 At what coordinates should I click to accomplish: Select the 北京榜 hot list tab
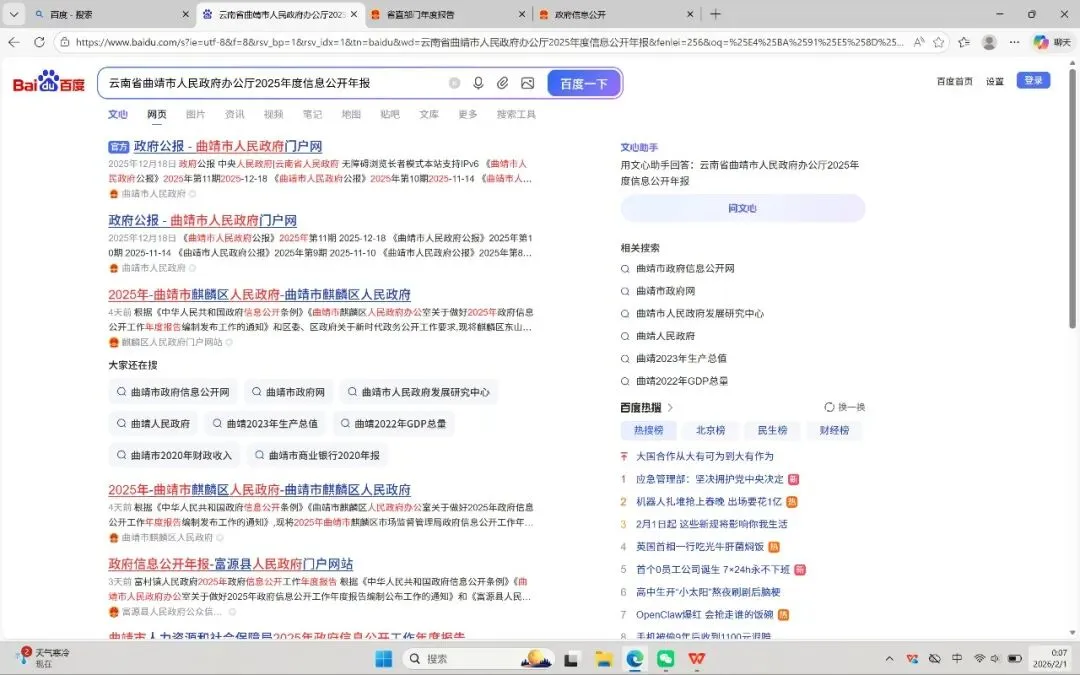pyautogui.click(x=710, y=430)
